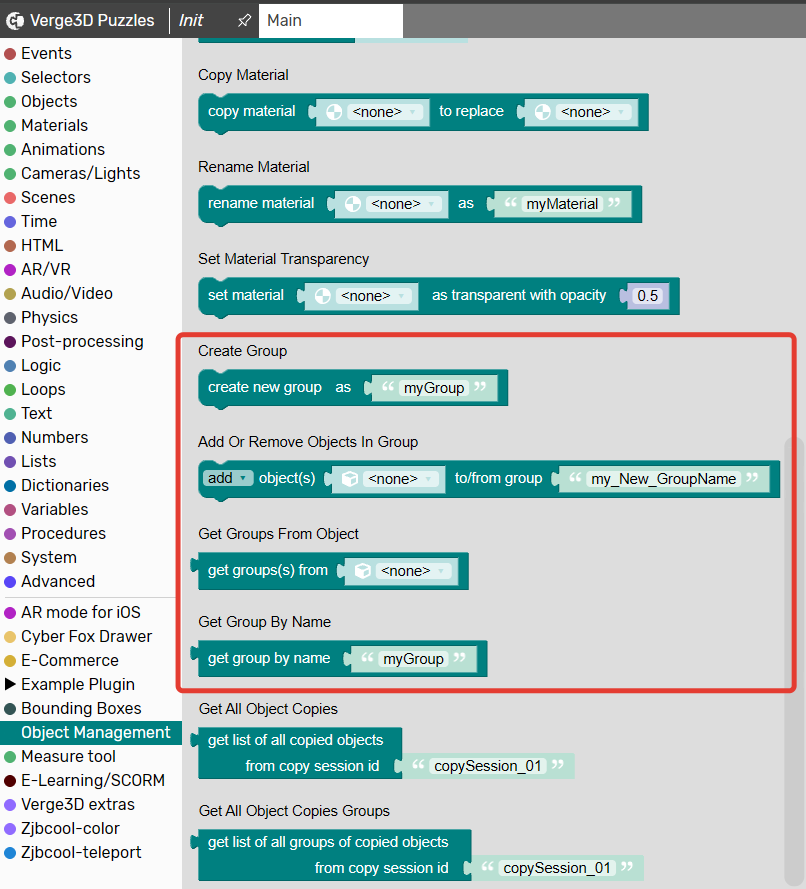Click the cube icon in add object(s) block
Image resolution: width=806 pixels, height=889 pixels.
[x=351, y=479]
